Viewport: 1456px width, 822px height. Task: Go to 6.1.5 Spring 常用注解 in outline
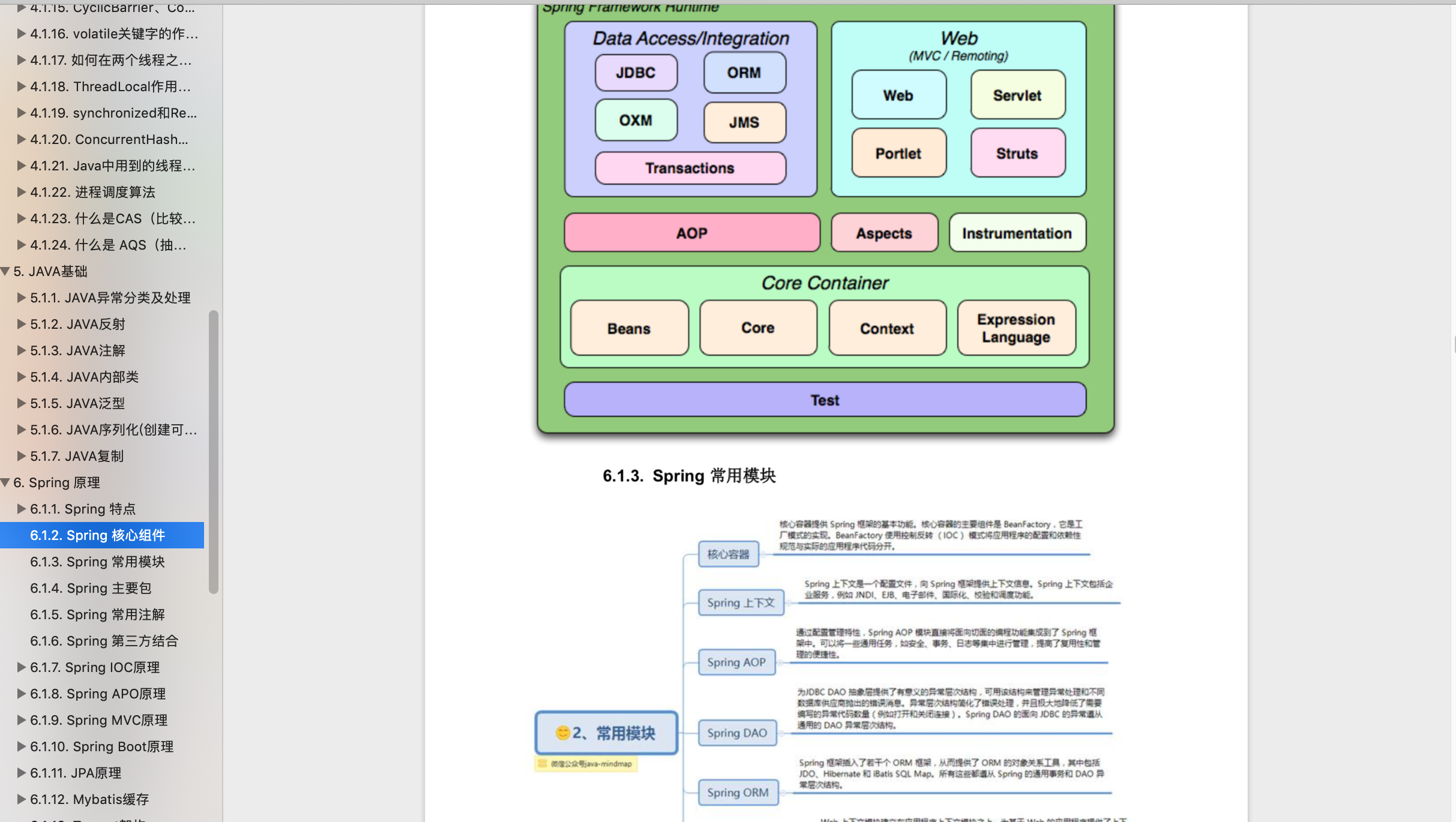pyautogui.click(x=97, y=614)
